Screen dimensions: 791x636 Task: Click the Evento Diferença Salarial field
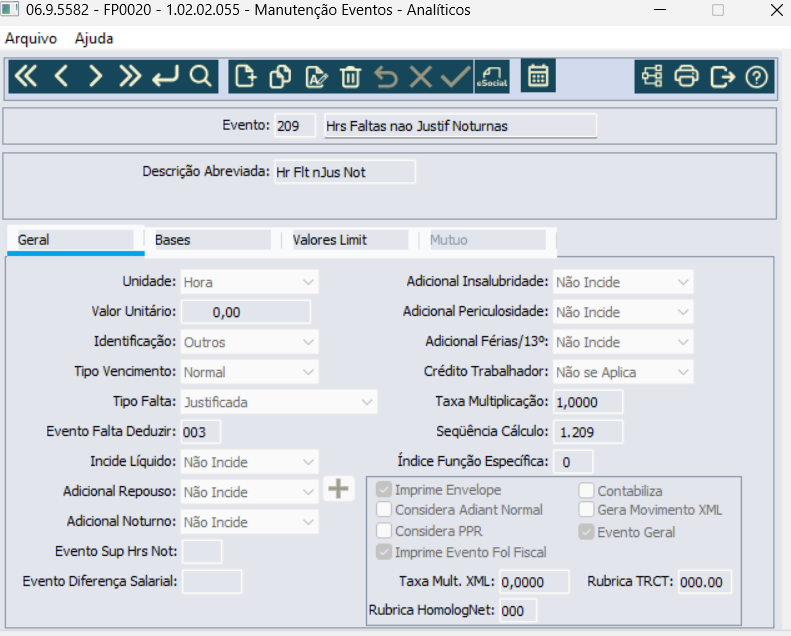(x=212, y=582)
